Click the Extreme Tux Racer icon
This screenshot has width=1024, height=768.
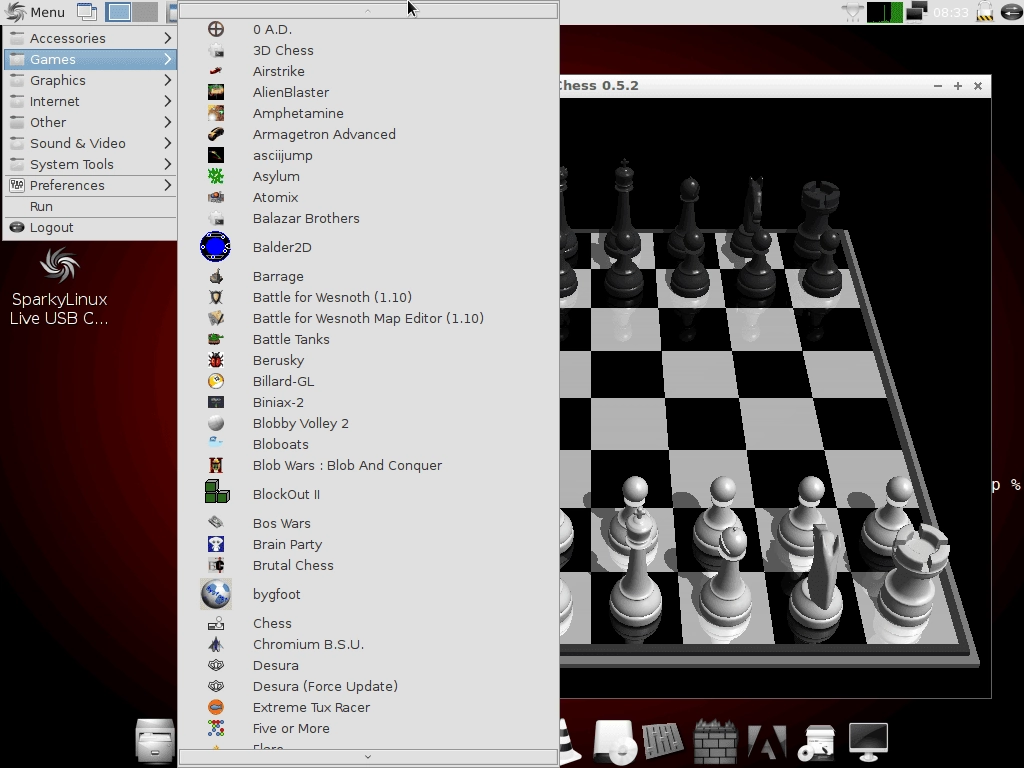(216, 707)
